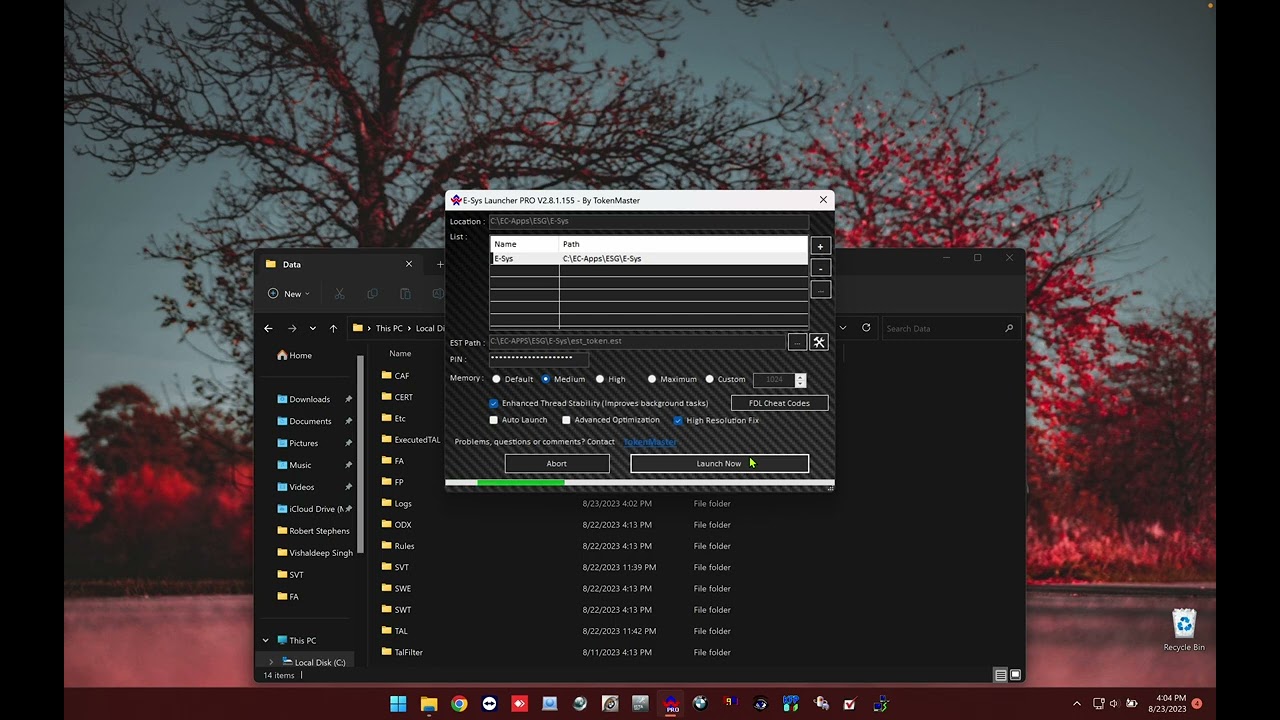The height and width of the screenshot is (720, 1280).
Task: Enable the Advanced Optimization checkbox
Action: pyautogui.click(x=566, y=420)
